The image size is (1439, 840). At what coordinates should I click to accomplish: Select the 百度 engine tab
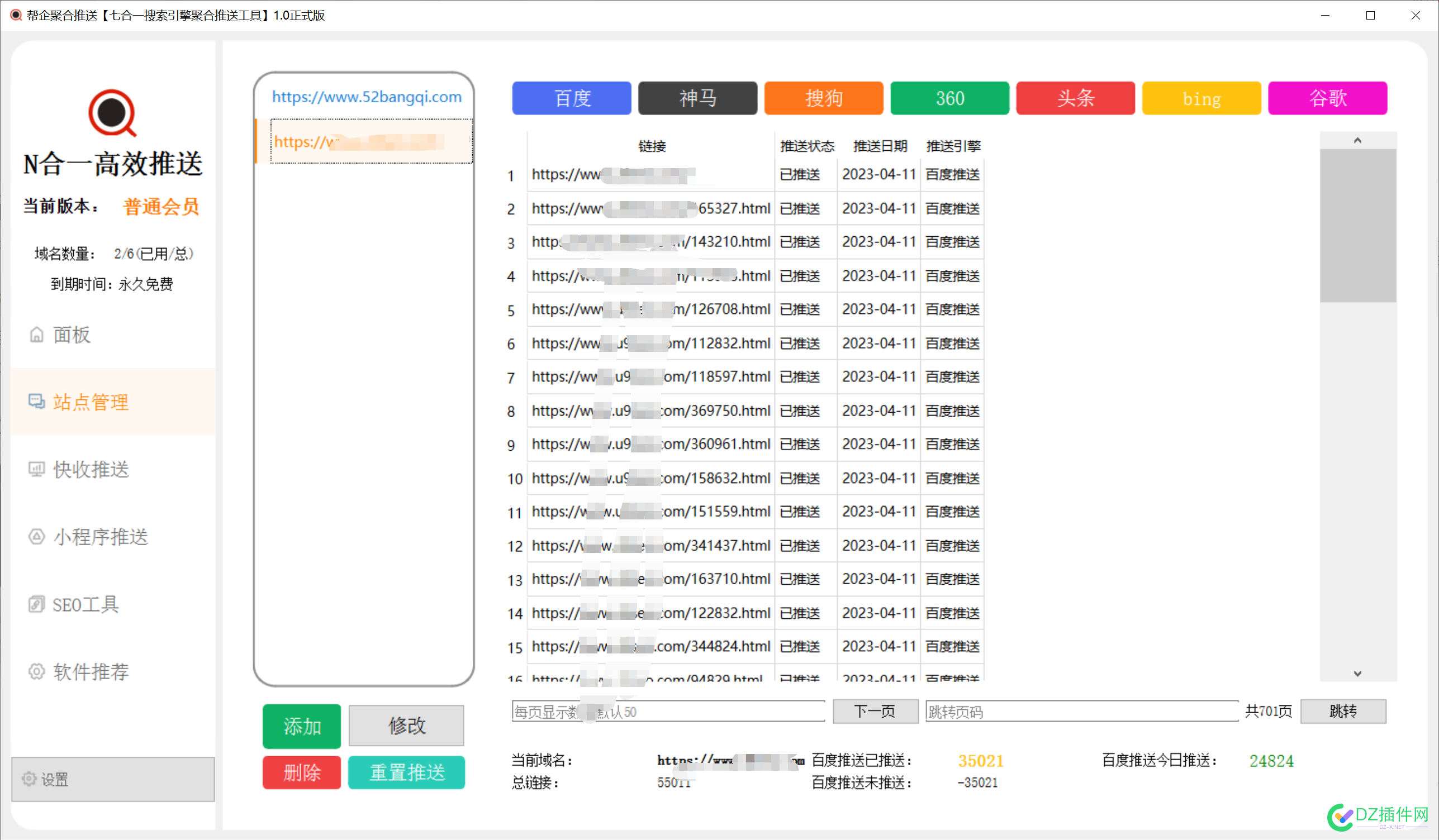[572, 98]
